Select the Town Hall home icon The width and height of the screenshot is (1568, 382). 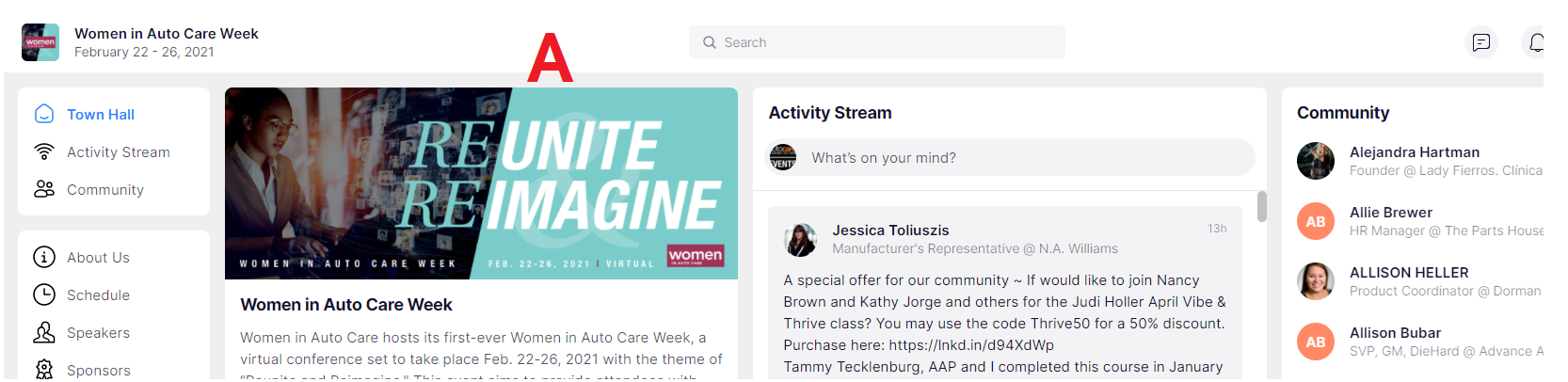(x=44, y=114)
